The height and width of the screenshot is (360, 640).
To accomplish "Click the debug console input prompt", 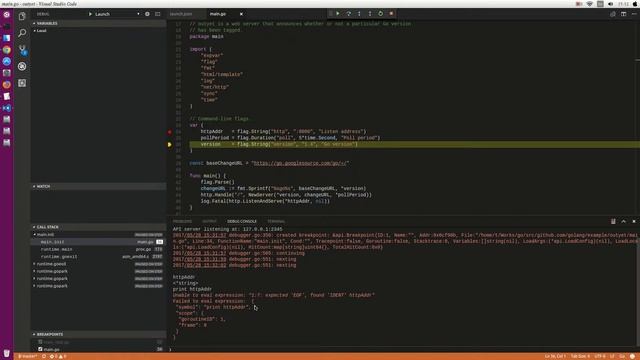I will [x=402, y=349].
